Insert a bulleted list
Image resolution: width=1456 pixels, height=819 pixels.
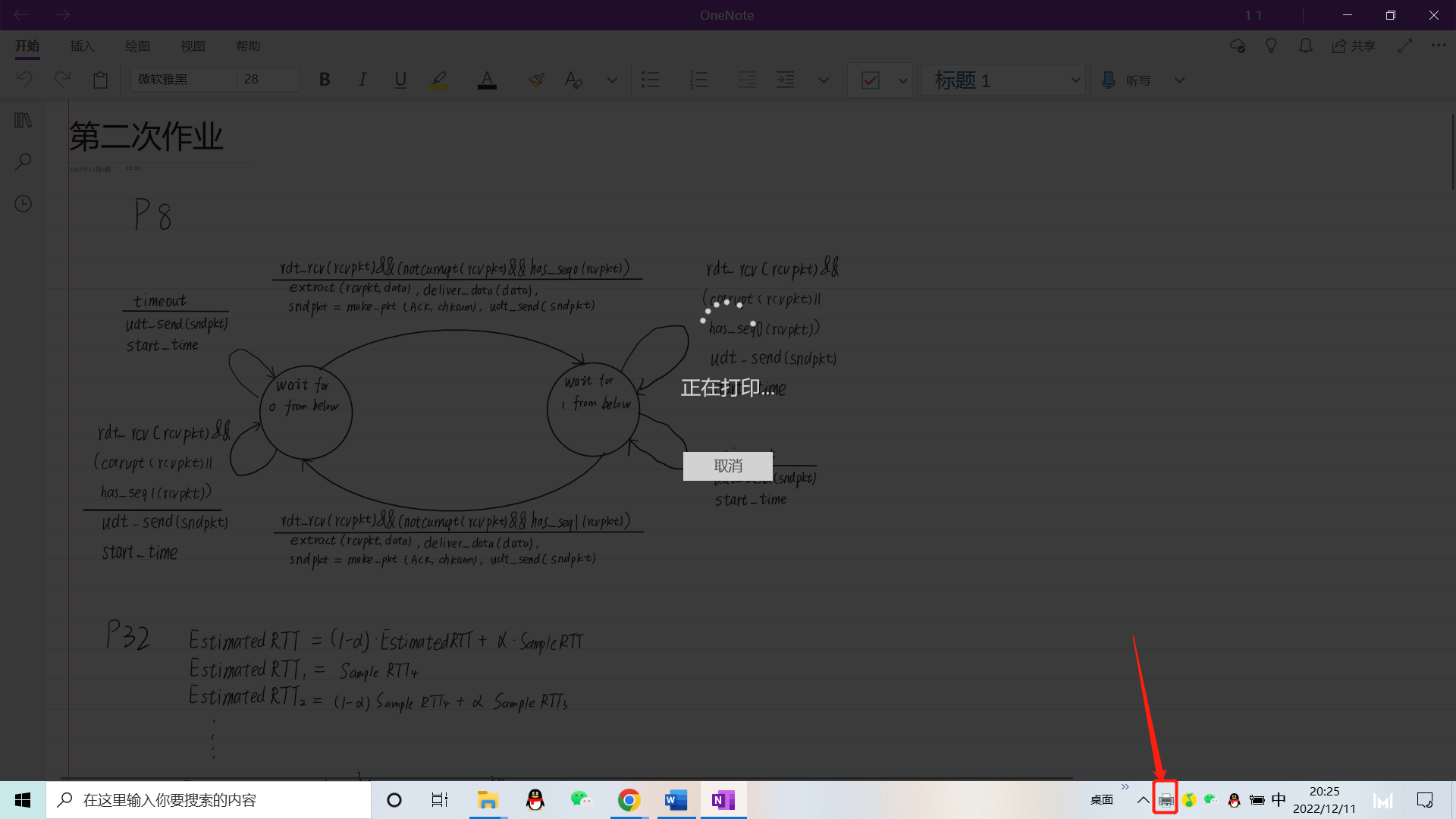tap(650, 80)
